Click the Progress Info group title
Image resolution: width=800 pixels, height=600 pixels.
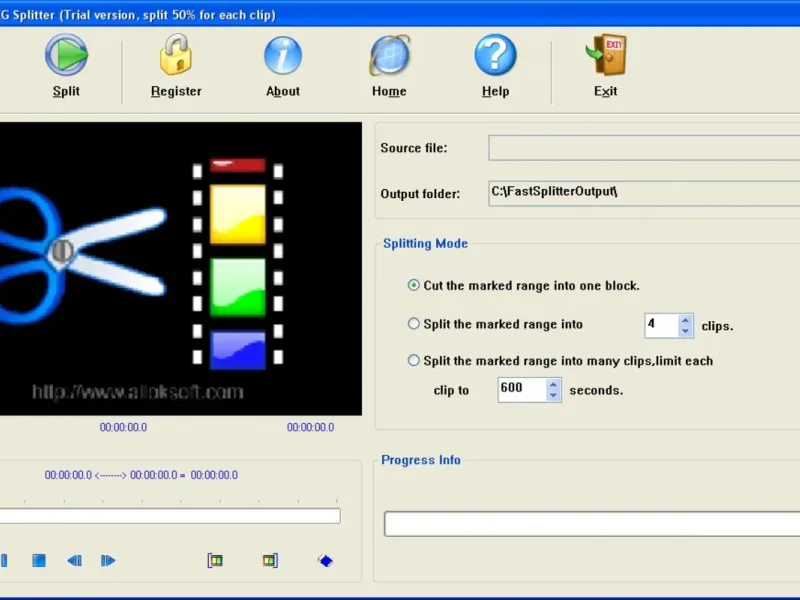(x=421, y=460)
